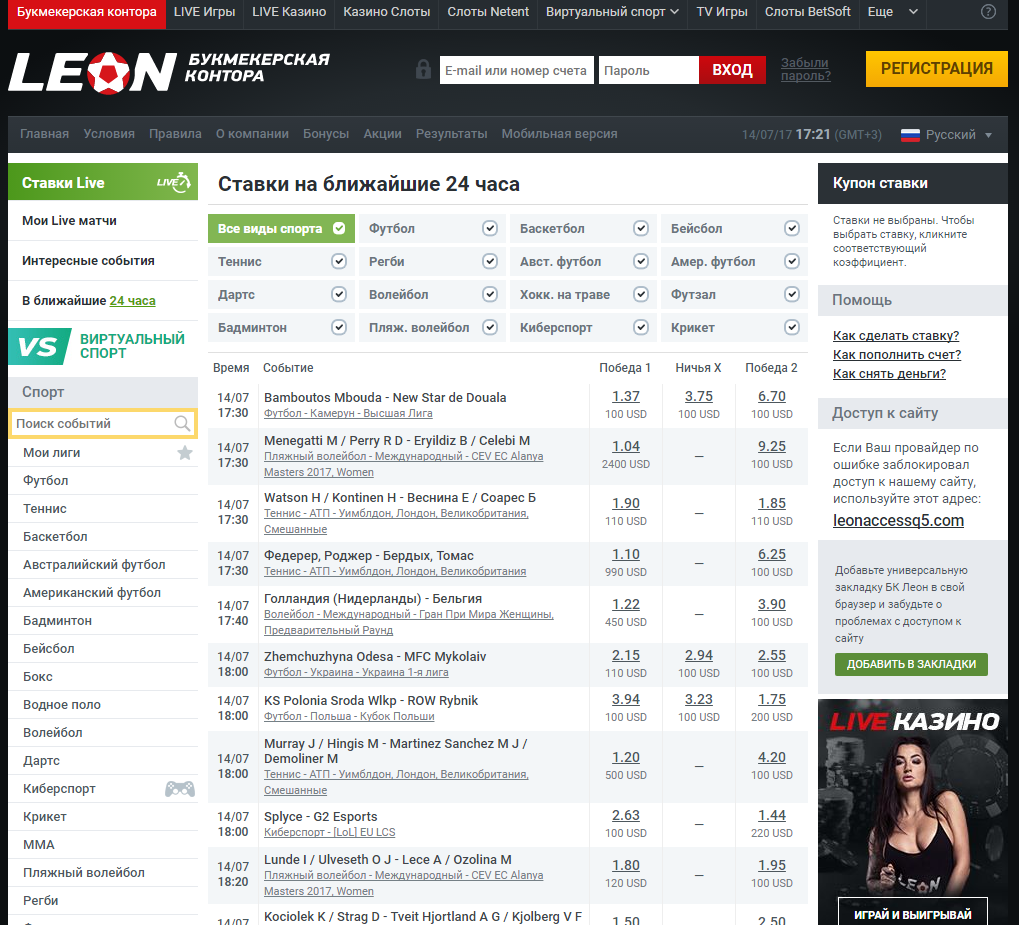This screenshot has height=925, width=1019.
Task: Toggle the Дартс filter checkbox
Action: tap(339, 294)
